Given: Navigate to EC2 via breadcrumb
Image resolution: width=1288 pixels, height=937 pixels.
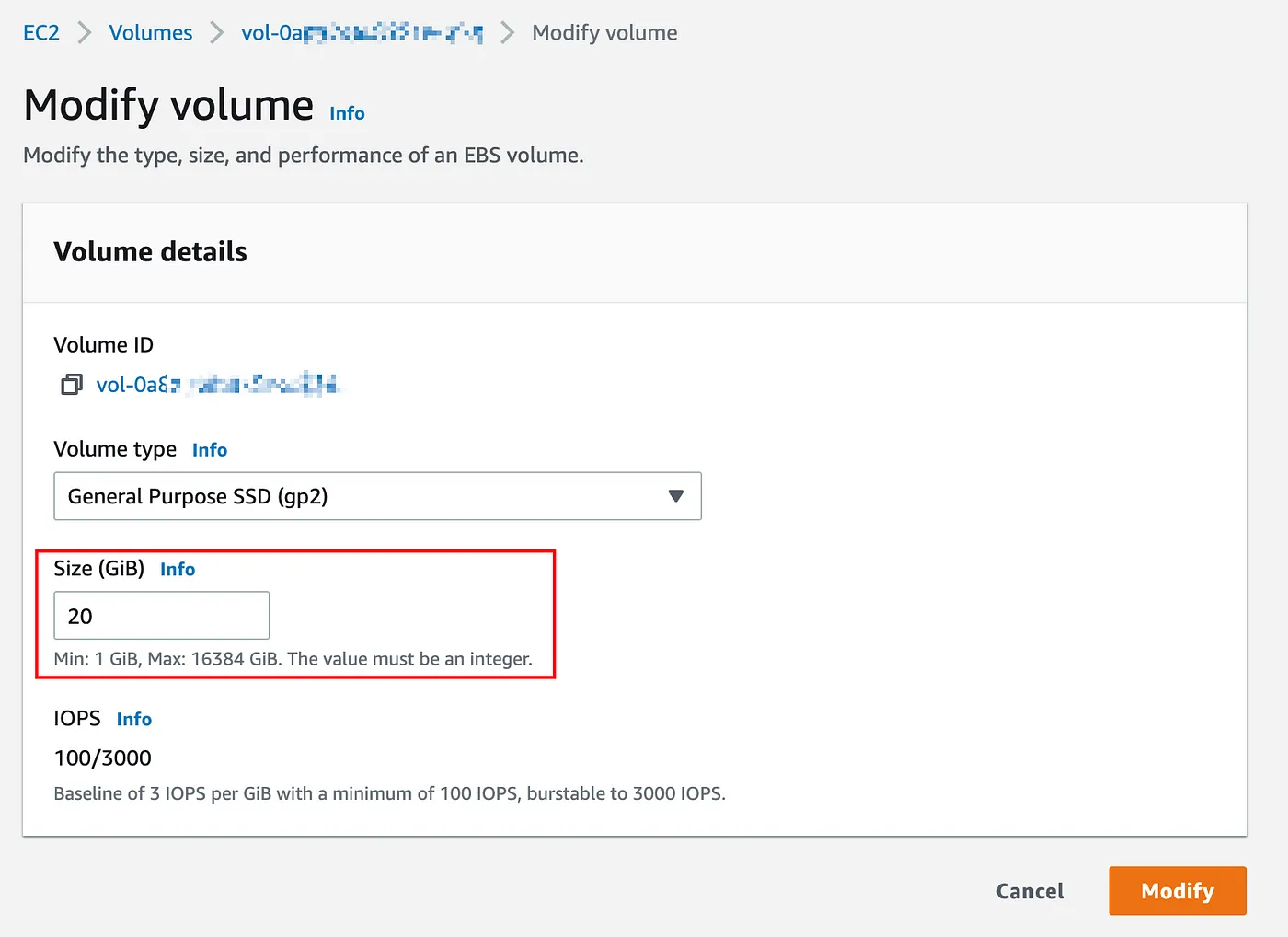Looking at the screenshot, I should click(x=41, y=32).
